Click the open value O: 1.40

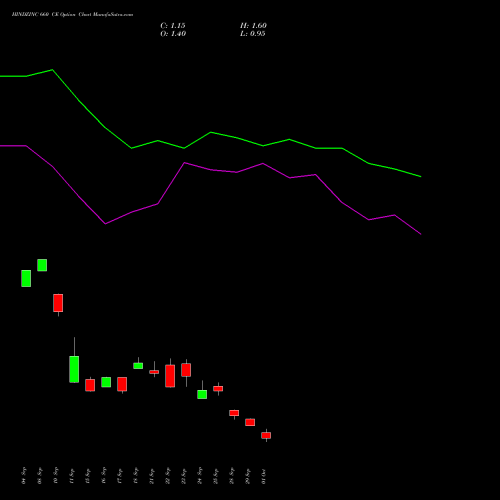coord(173,34)
